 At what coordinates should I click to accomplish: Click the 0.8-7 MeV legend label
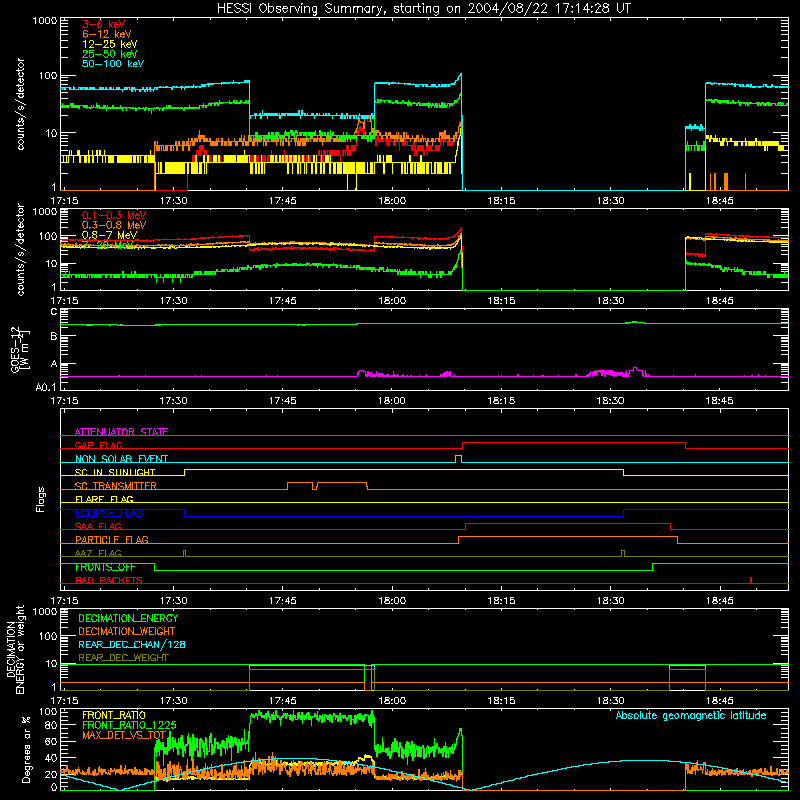[x=109, y=235]
